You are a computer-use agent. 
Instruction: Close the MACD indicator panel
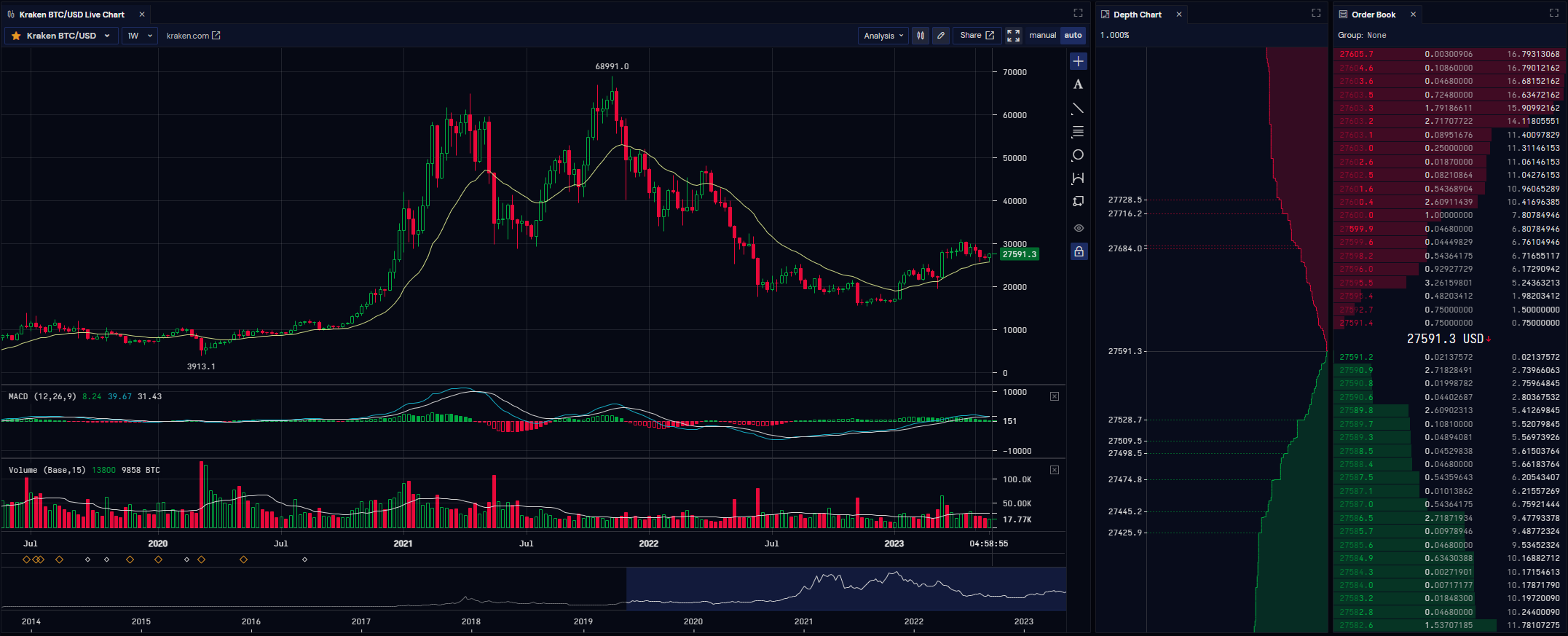[1054, 396]
